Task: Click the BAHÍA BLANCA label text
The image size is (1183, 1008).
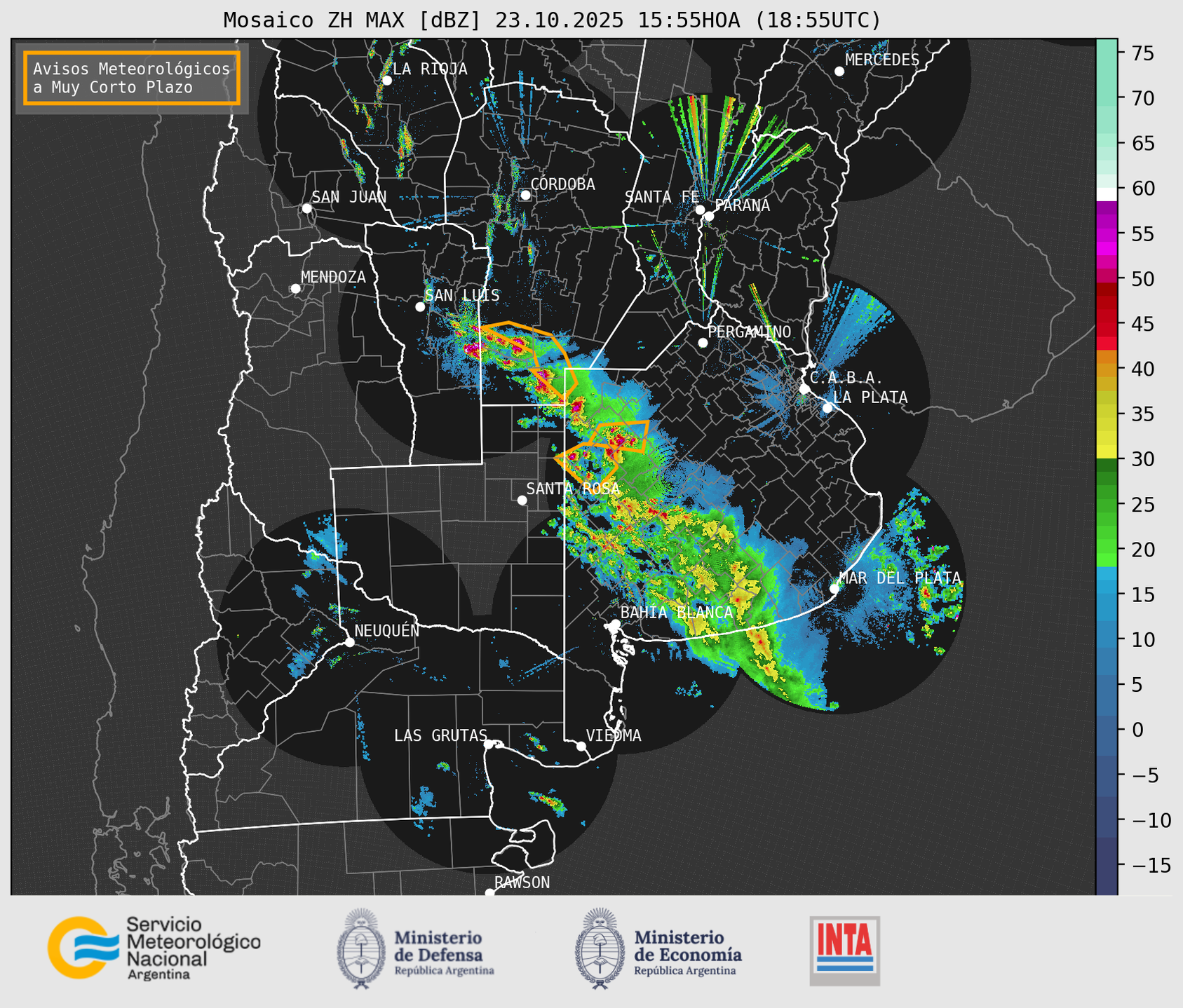Action: [x=677, y=613]
